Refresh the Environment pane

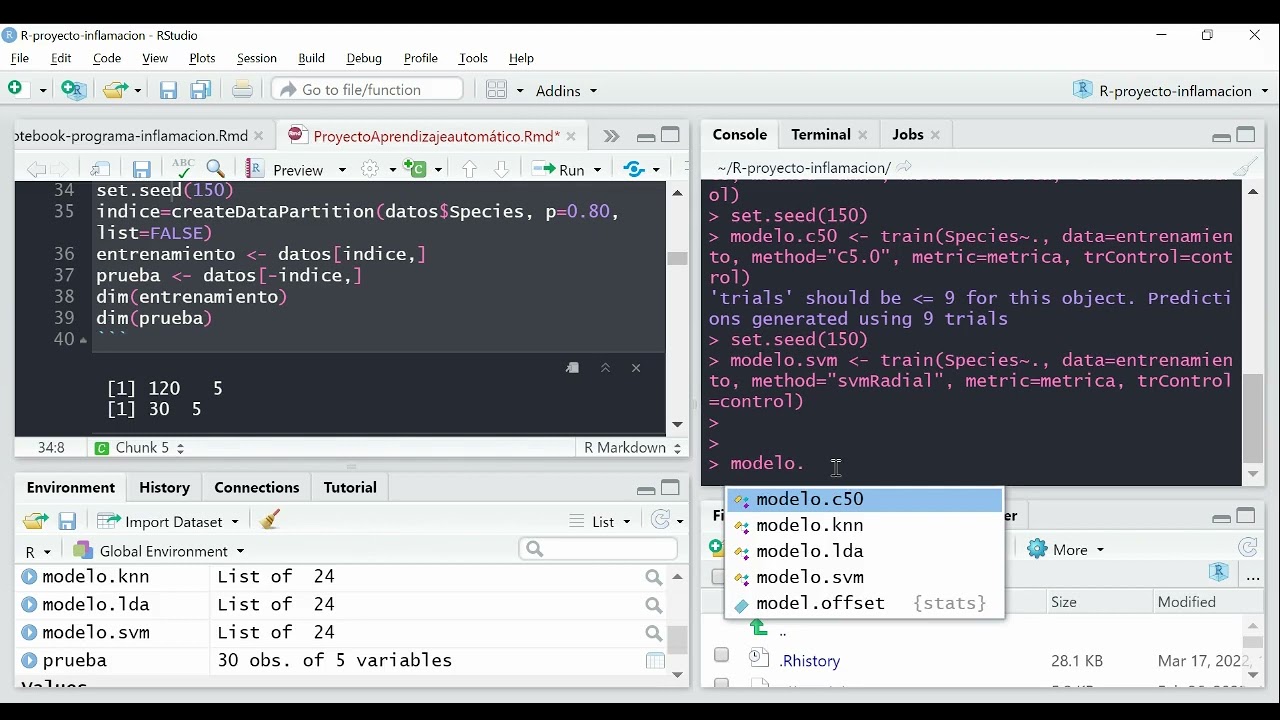pos(660,520)
